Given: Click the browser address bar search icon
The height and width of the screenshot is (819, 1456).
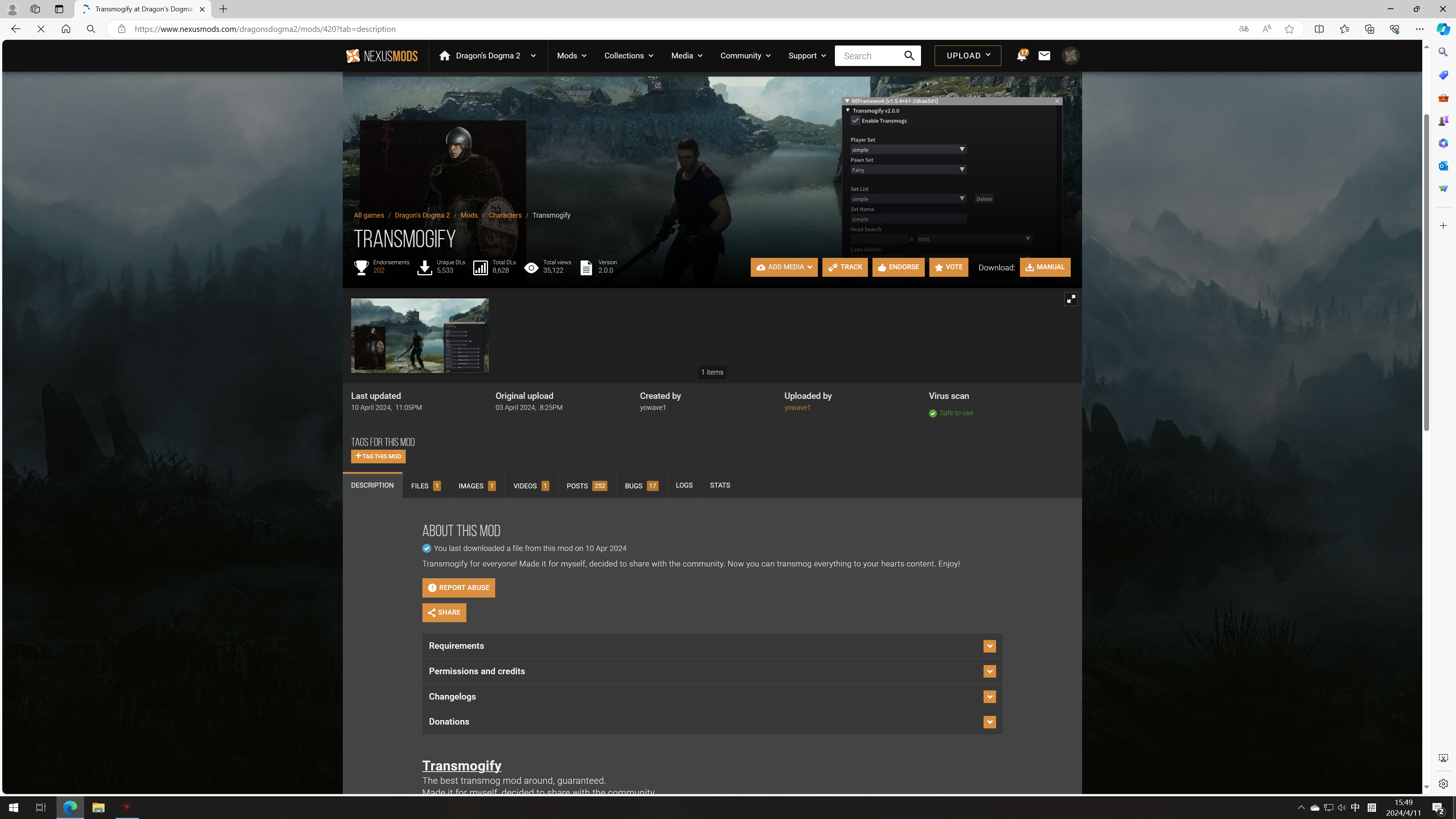Looking at the screenshot, I should point(91,29).
